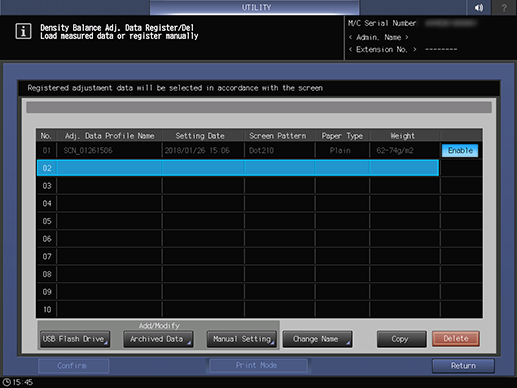Click the Paper Type column header
Screen dimensions: 517x388
click(342, 136)
